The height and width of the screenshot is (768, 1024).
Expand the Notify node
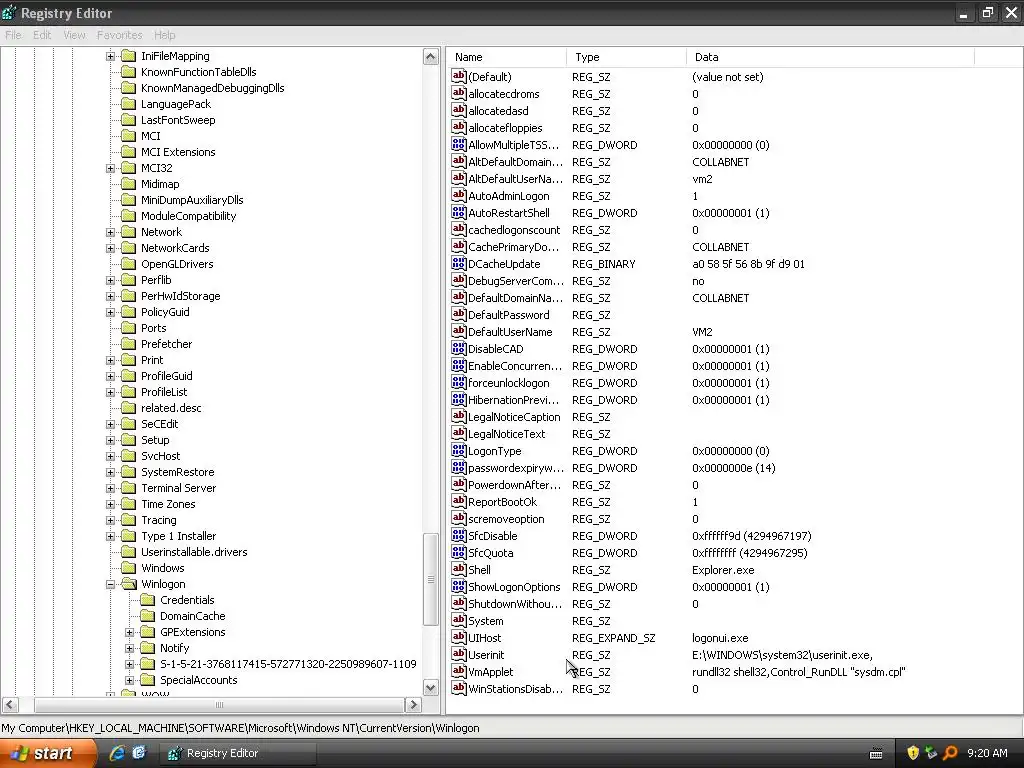[x=129, y=648]
